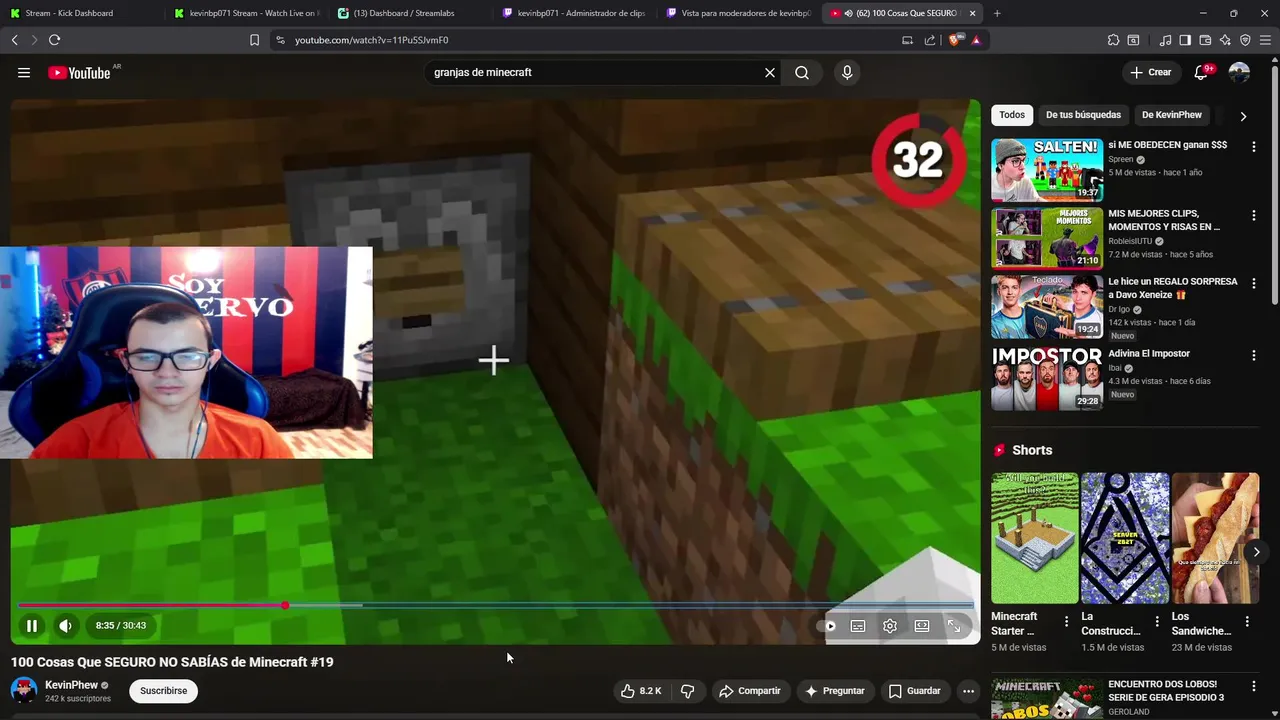Open options for Los Sandwiche... short
Screen dimensions: 1280x720
[x=1247, y=622]
